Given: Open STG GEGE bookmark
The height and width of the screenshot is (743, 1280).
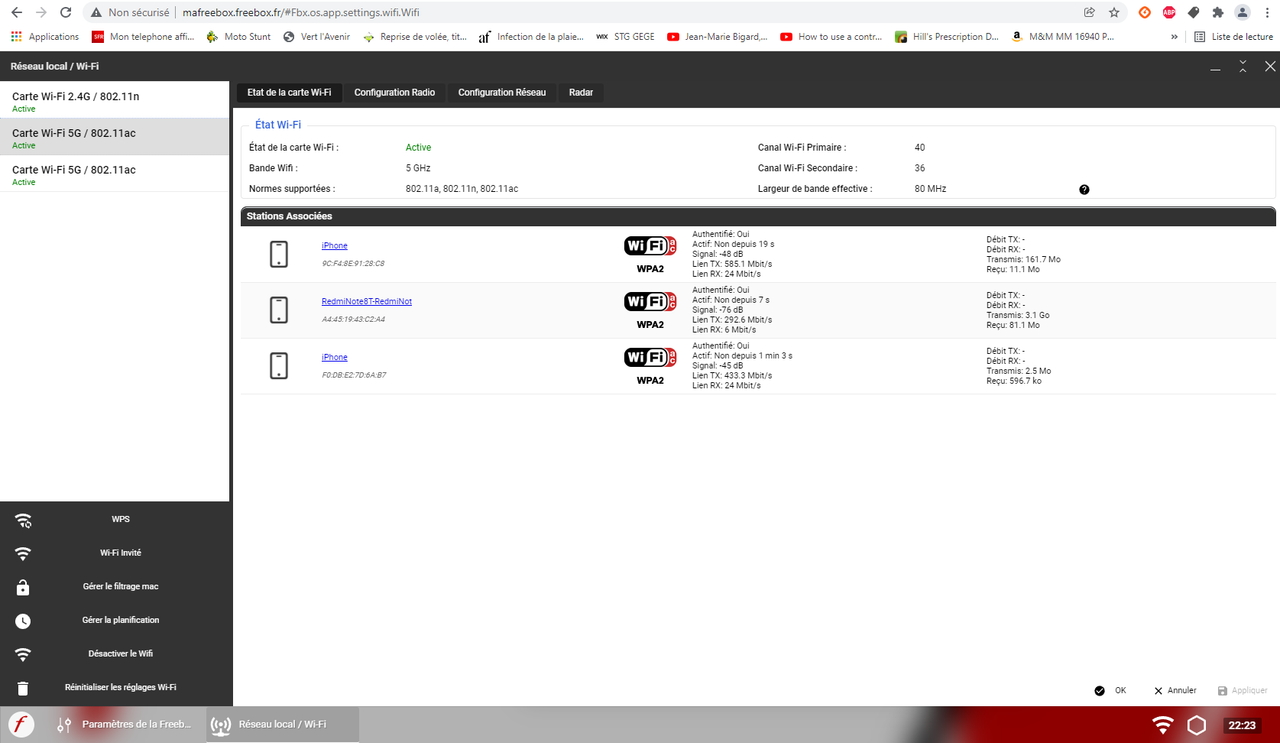Looking at the screenshot, I should pos(625,37).
